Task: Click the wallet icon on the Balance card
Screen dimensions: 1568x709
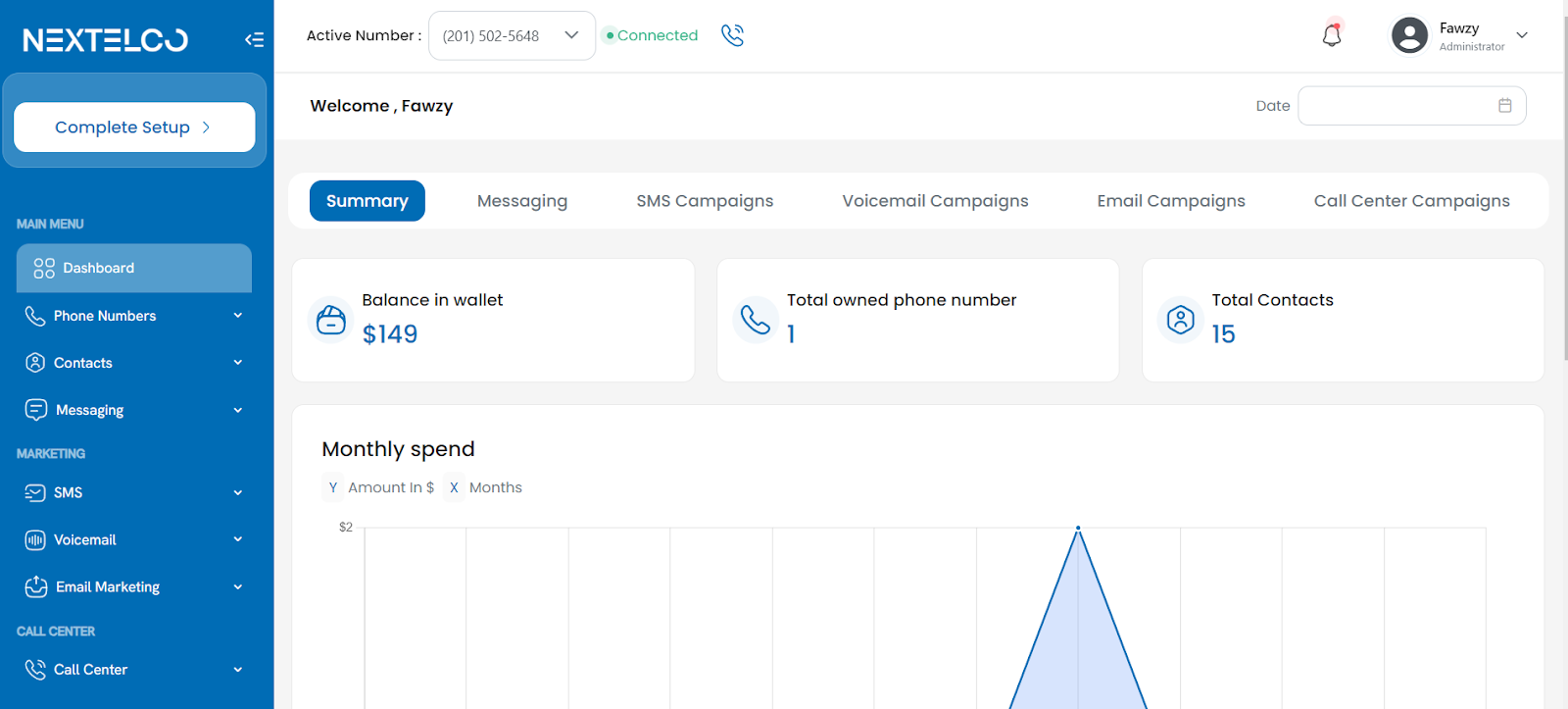Action: click(331, 320)
